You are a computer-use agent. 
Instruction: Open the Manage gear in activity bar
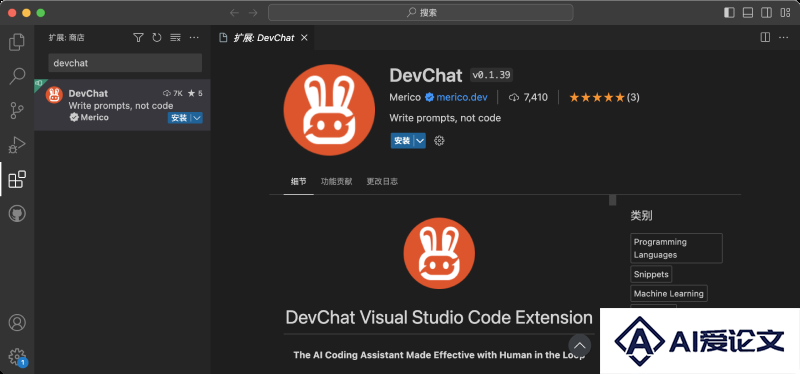click(17, 356)
